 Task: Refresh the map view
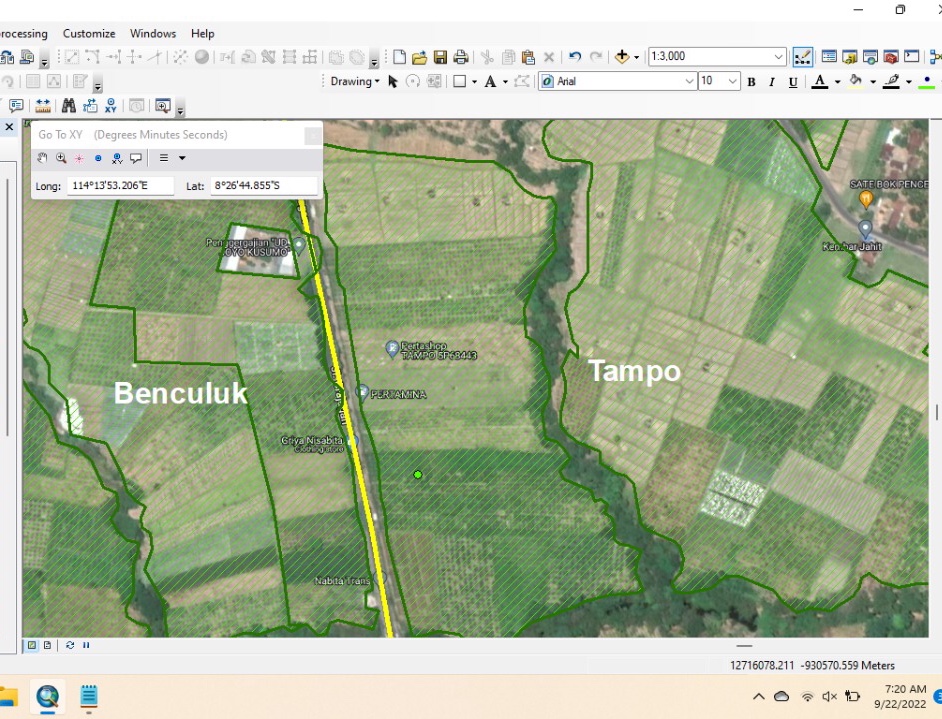(70, 645)
